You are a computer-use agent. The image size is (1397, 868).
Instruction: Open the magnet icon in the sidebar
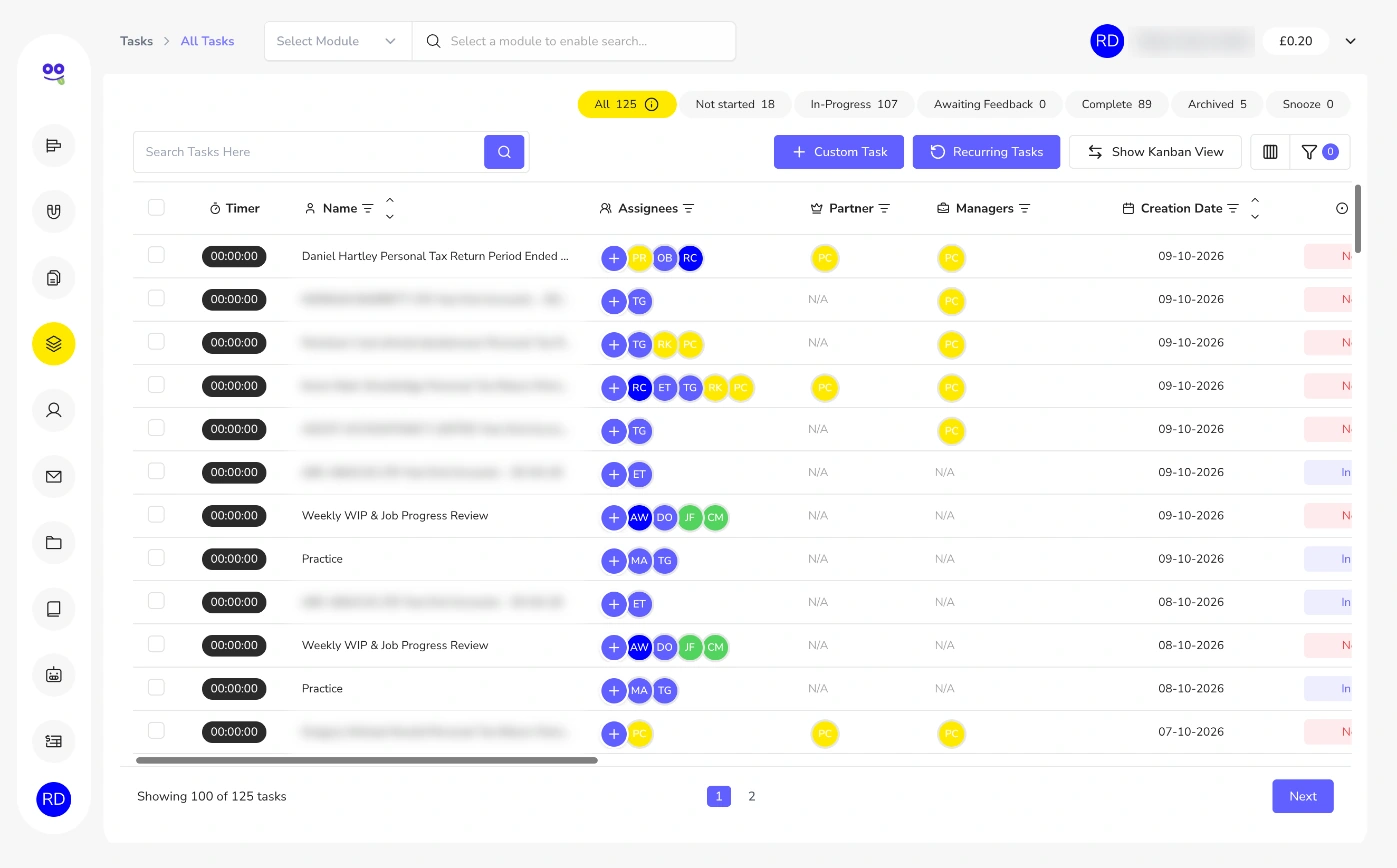pos(54,211)
